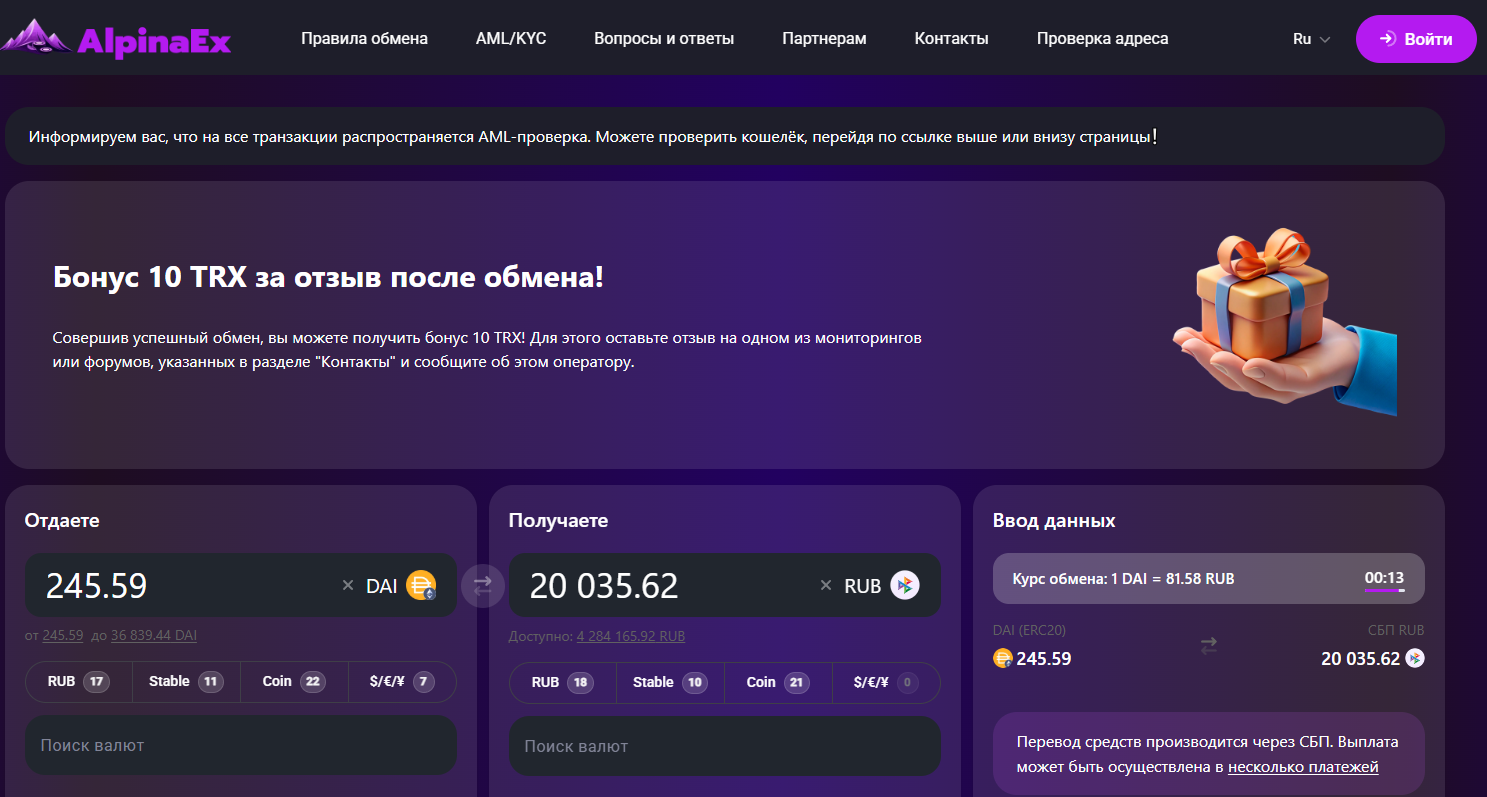The height and width of the screenshot is (797, 1487).
Task: Clear the Получаете amount with the X icon
Action: 826,586
